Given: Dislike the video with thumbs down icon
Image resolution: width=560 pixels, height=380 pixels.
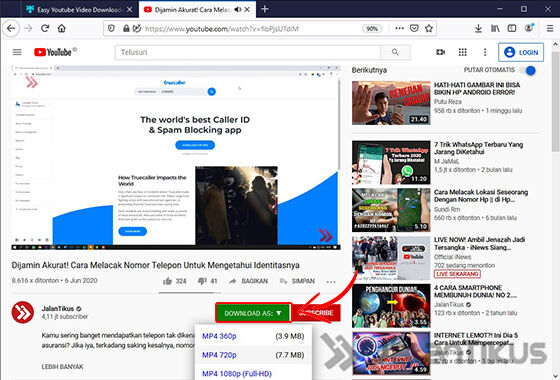Looking at the screenshot, I should (202, 281).
